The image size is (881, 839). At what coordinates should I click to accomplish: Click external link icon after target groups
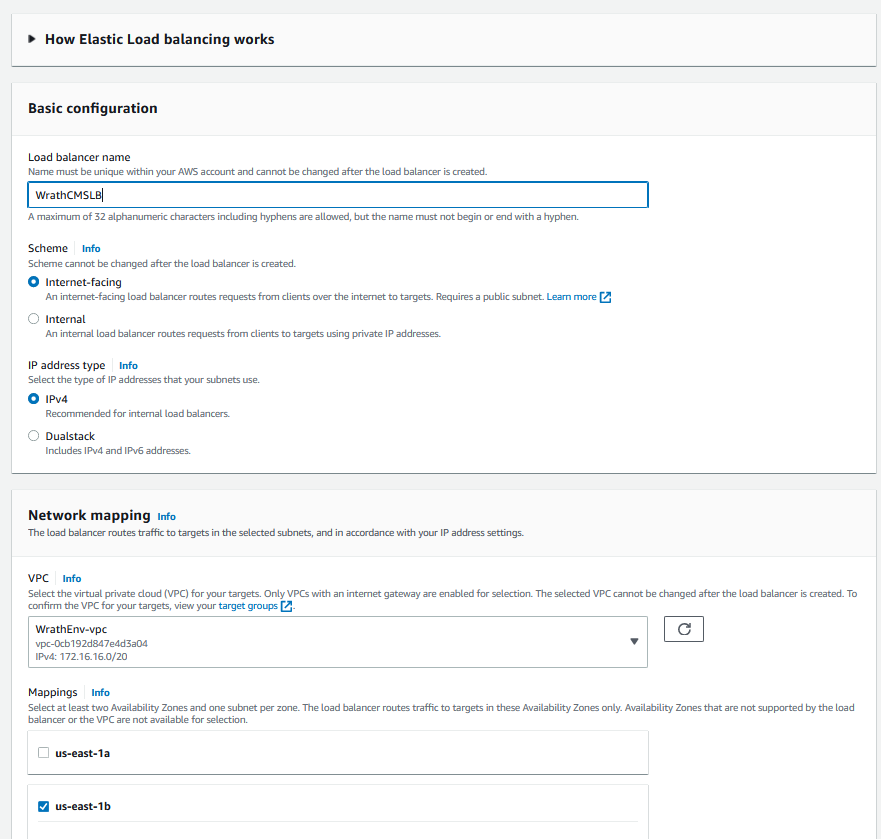(287, 606)
